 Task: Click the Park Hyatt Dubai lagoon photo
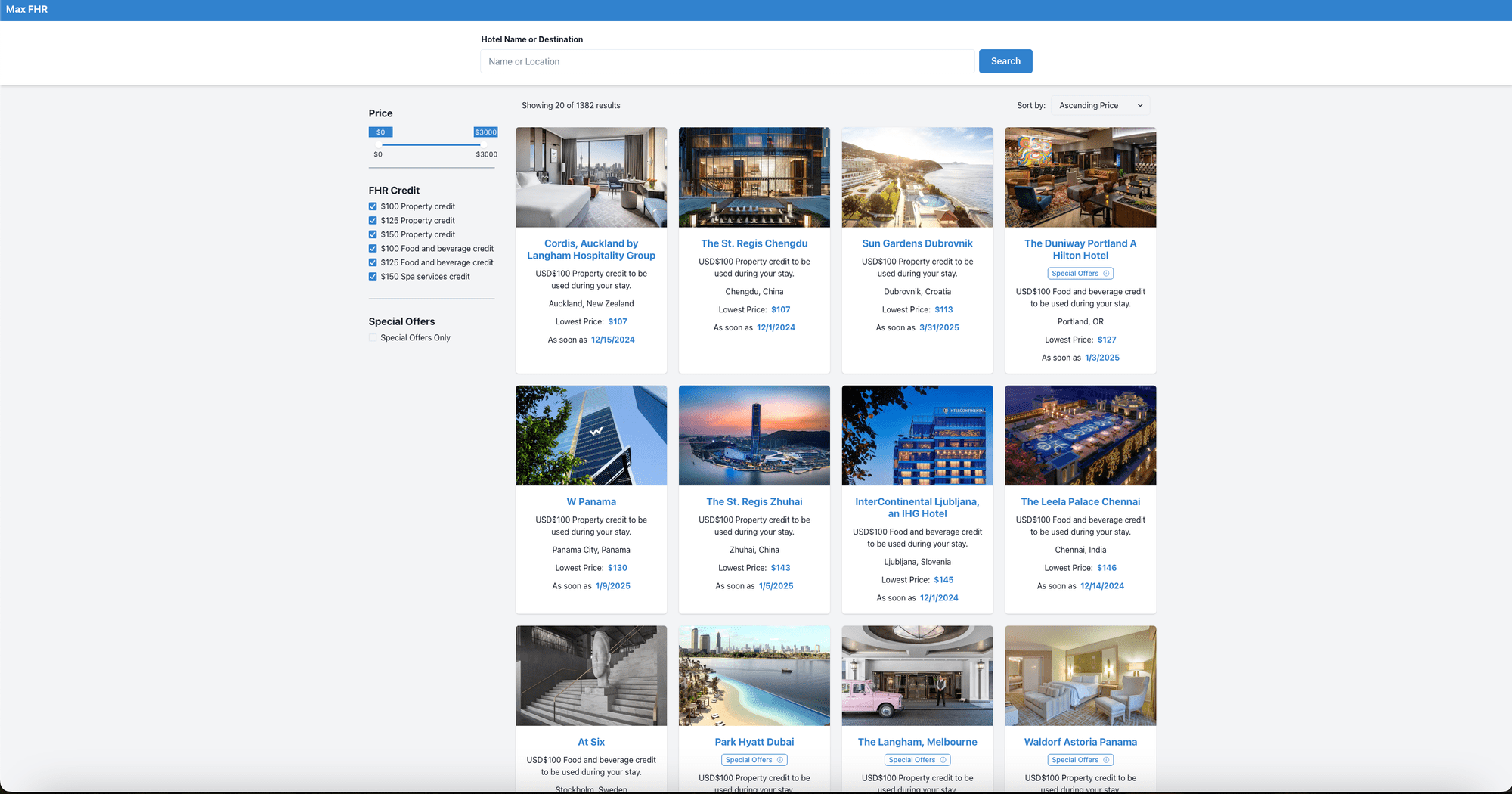[754, 676]
